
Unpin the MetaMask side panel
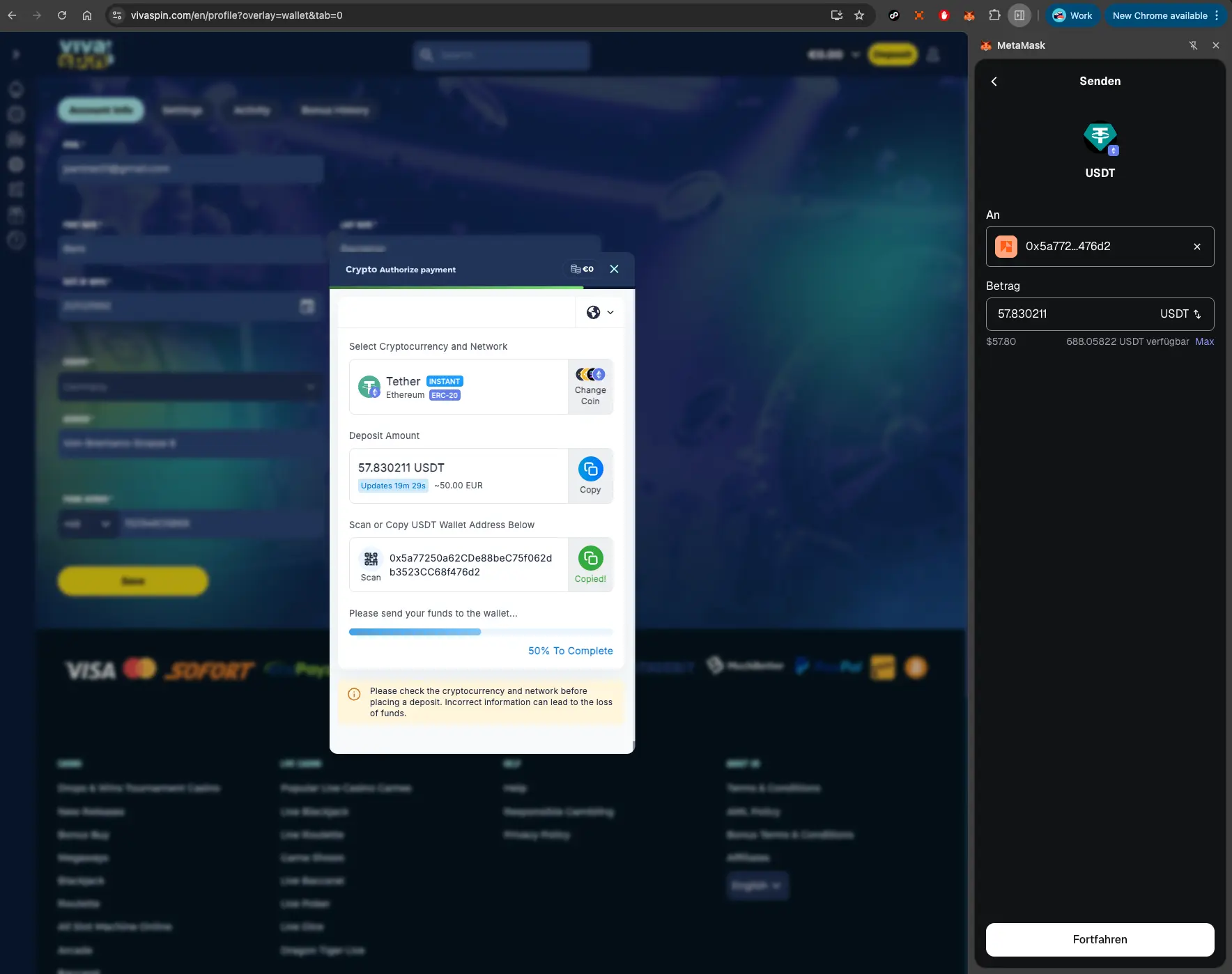1193,45
